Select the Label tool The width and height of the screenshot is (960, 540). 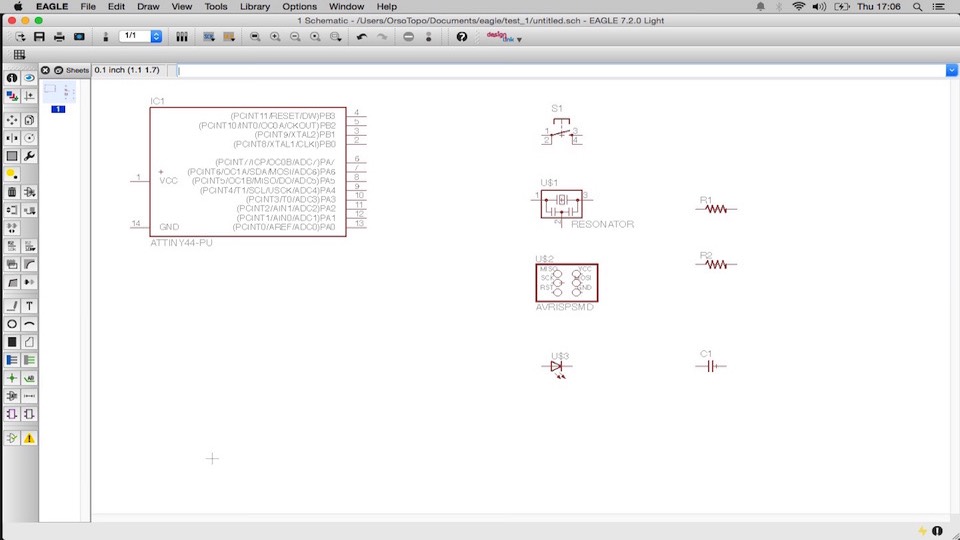(29, 378)
